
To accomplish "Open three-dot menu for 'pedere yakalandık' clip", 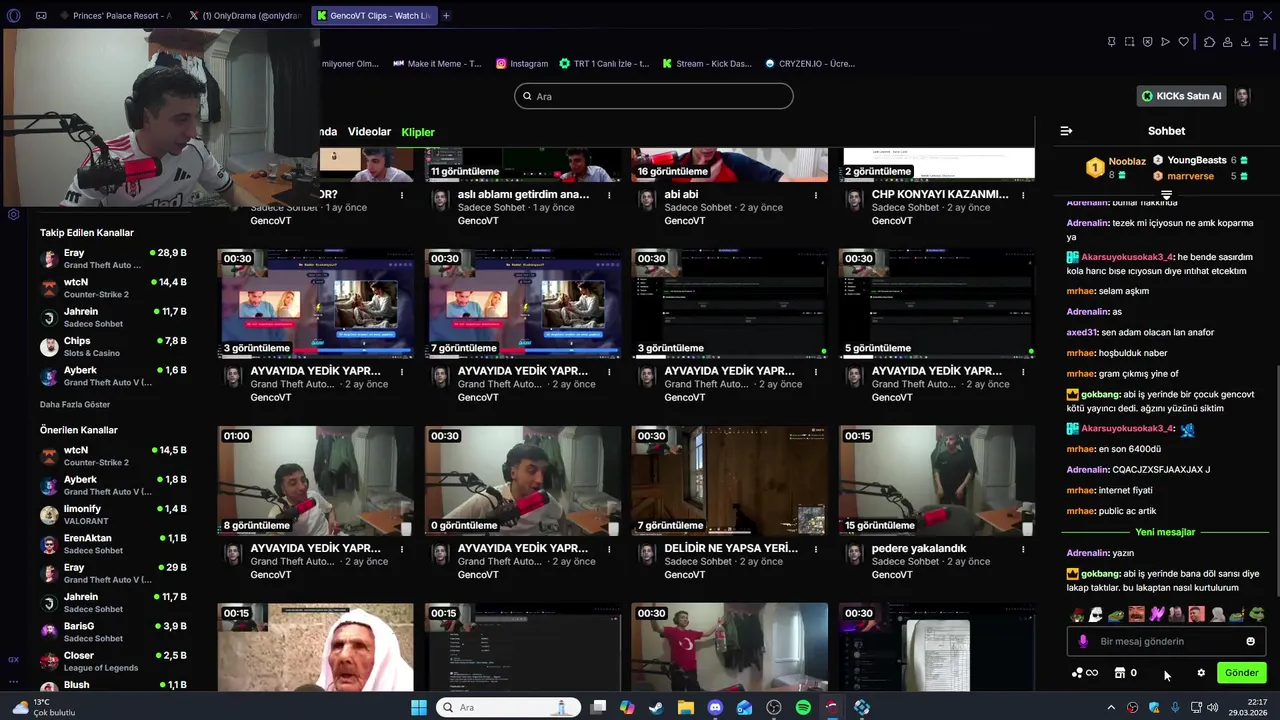I will click(x=1023, y=549).
